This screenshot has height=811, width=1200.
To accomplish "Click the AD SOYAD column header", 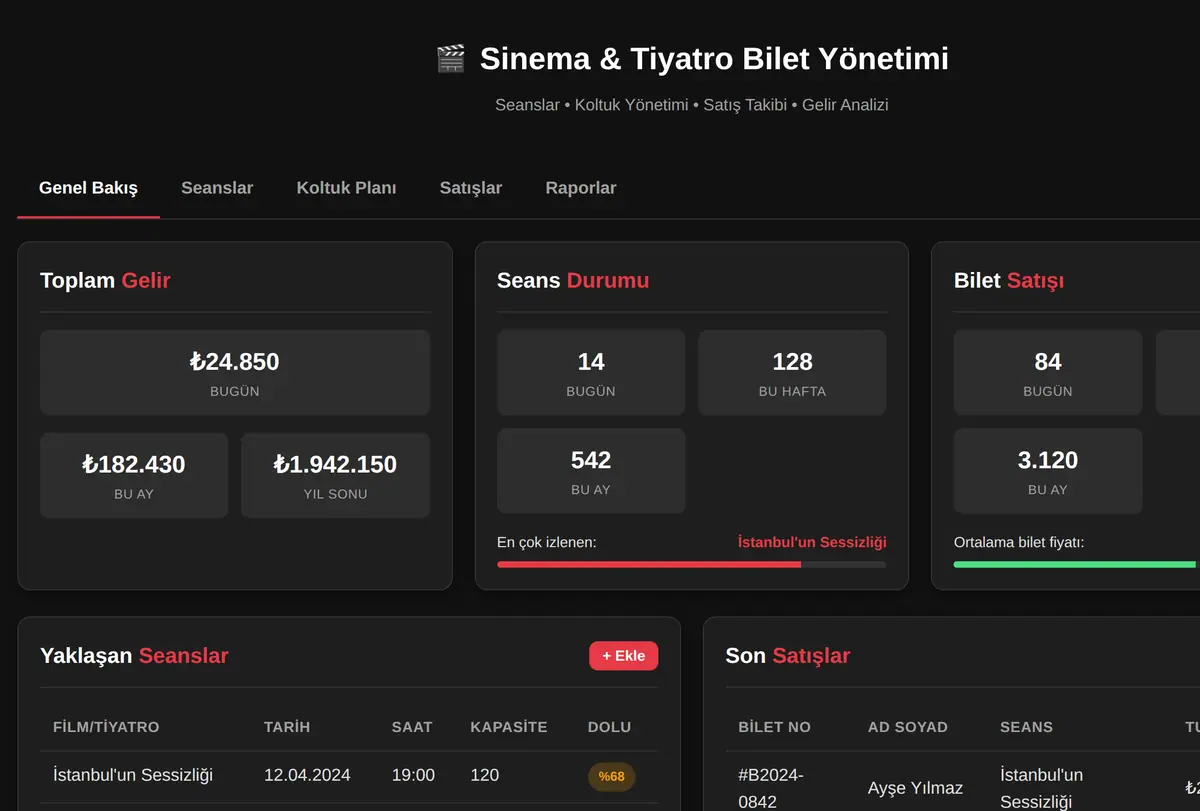I will coord(908,727).
